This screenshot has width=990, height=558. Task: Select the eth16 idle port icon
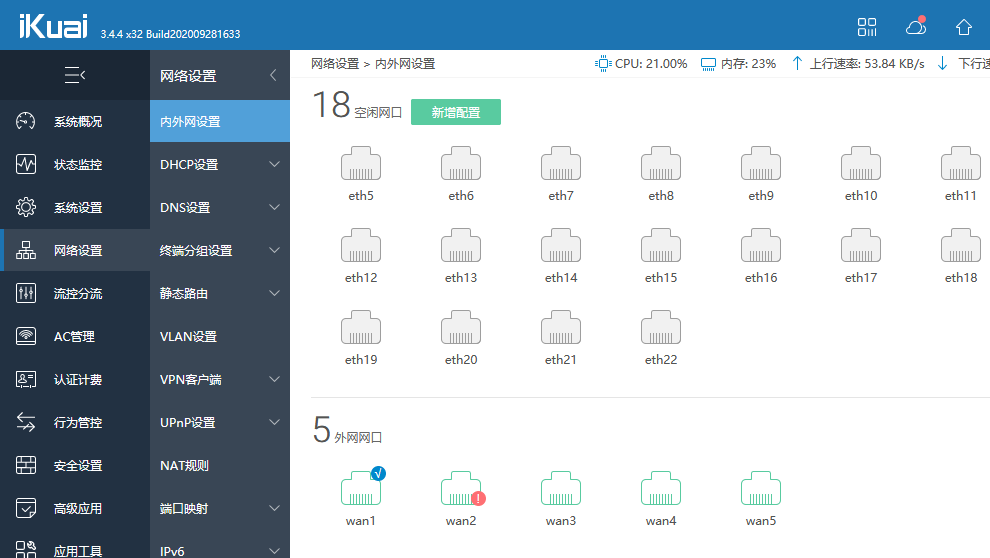pyautogui.click(x=761, y=246)
